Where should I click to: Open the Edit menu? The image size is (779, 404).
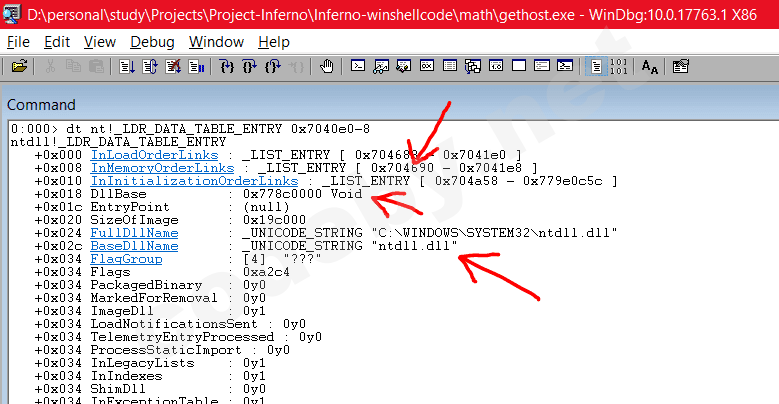click(57, 42)
